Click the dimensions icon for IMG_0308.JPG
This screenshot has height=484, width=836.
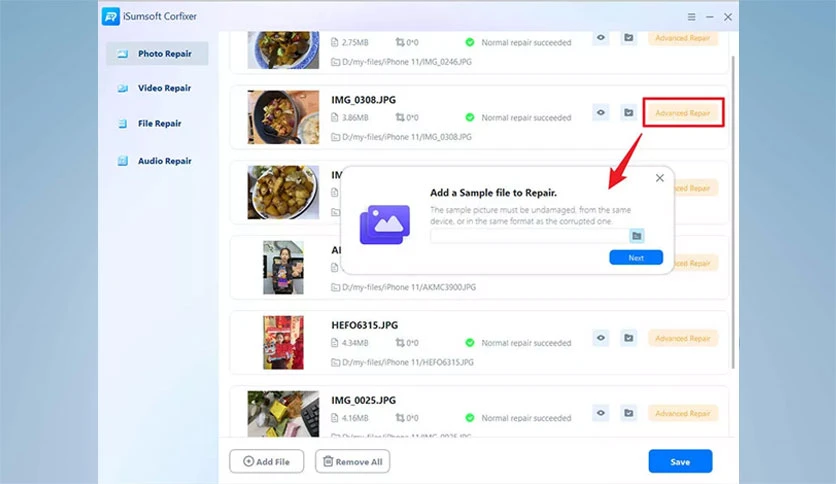[400, 117]
